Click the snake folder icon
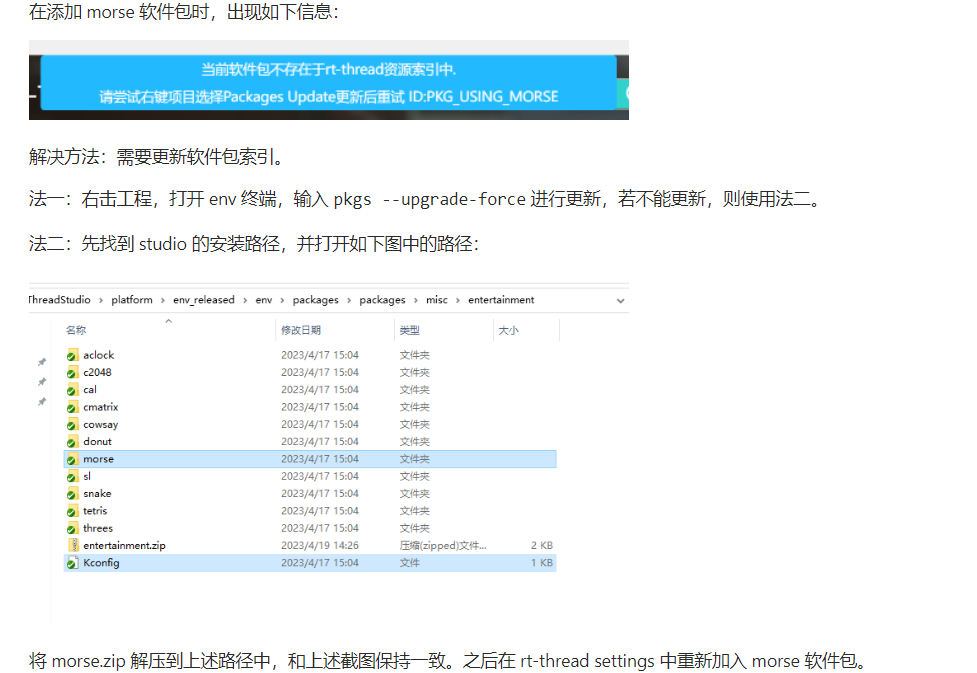This screenshot has height=673, width=977. 73,494
